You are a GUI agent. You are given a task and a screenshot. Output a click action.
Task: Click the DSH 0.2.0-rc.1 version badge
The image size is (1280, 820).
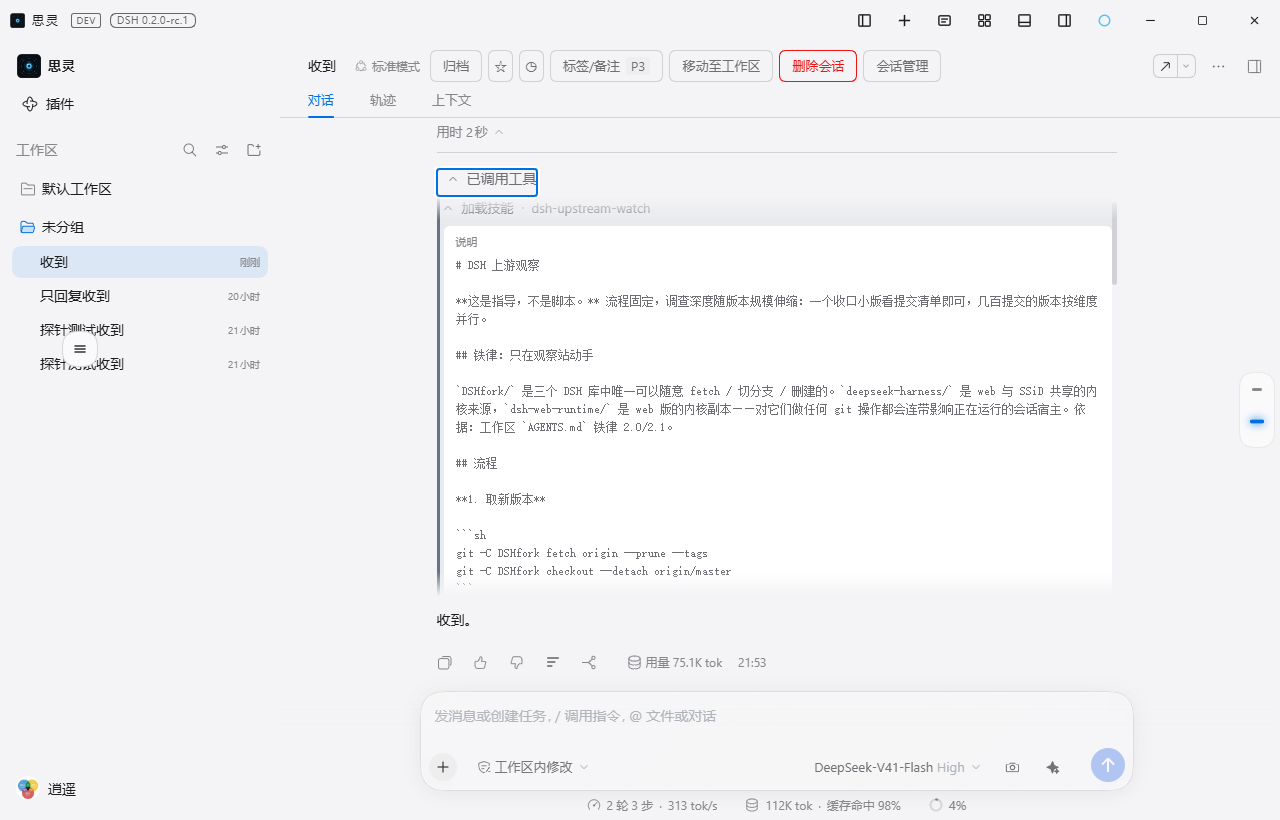(x=153, y=20)
